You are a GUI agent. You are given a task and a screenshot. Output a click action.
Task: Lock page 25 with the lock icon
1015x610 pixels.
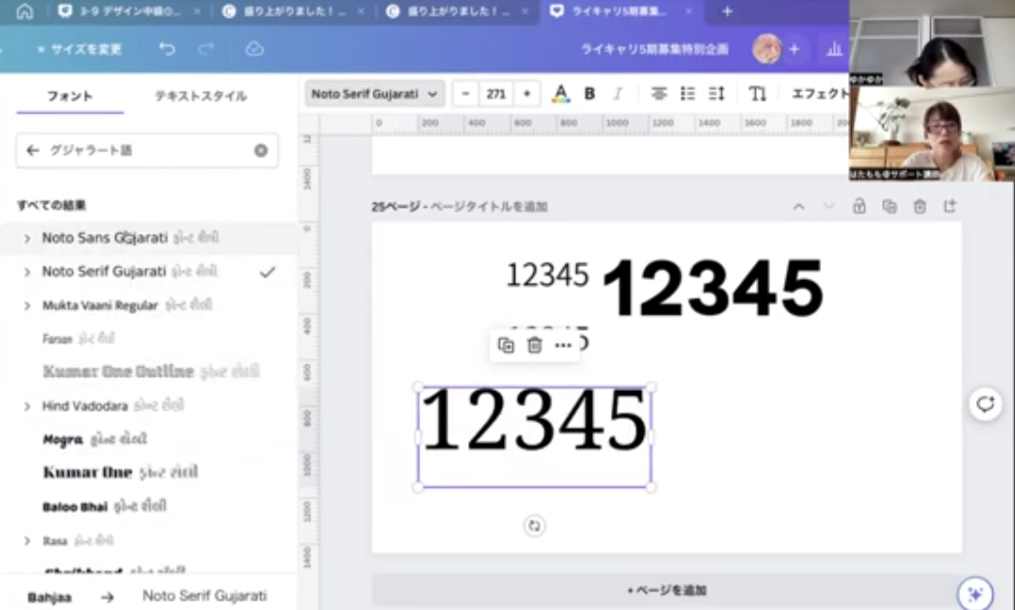859,206
